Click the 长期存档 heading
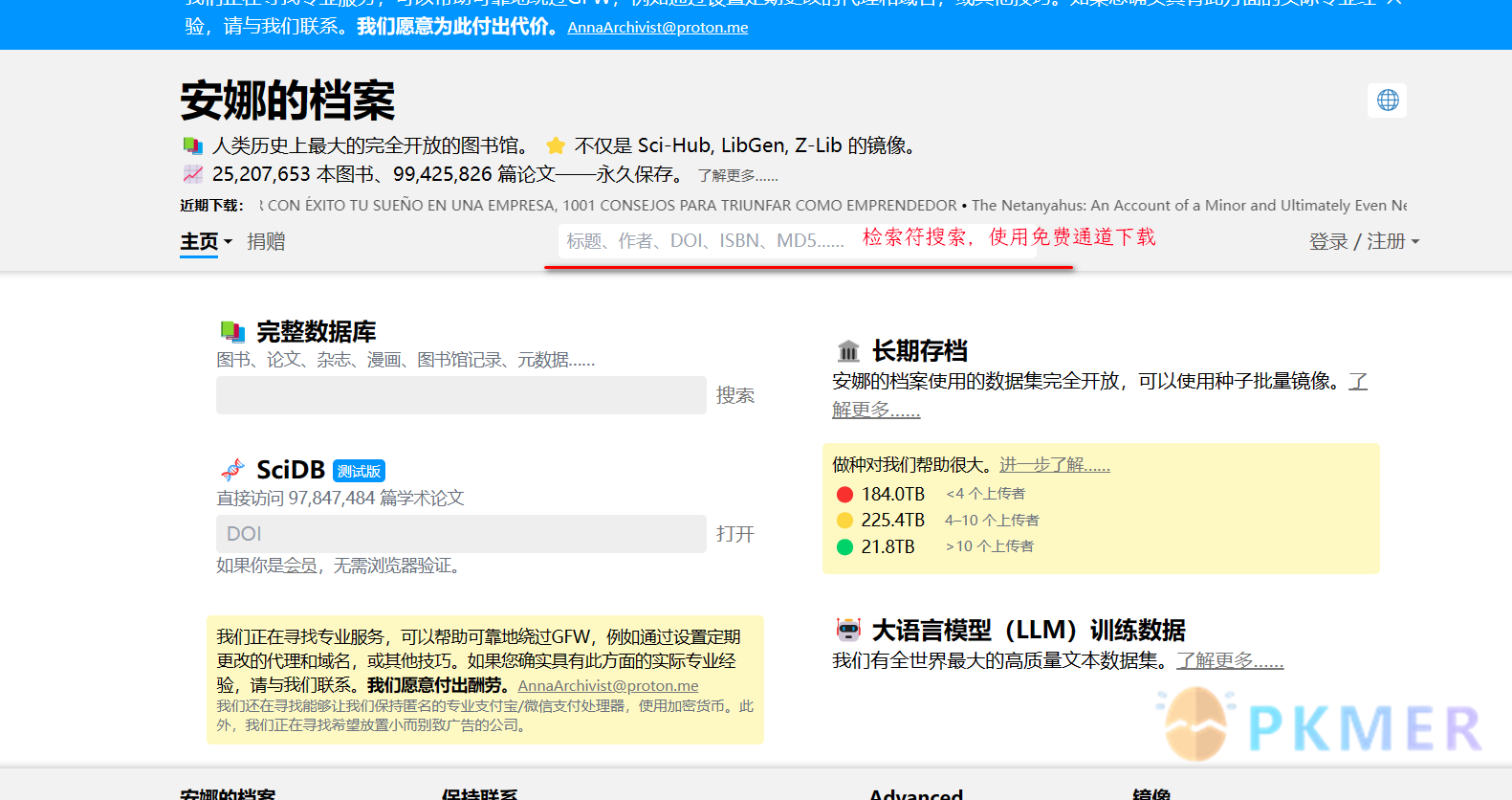The image size is (1512, 800). [x=920, y=351]
